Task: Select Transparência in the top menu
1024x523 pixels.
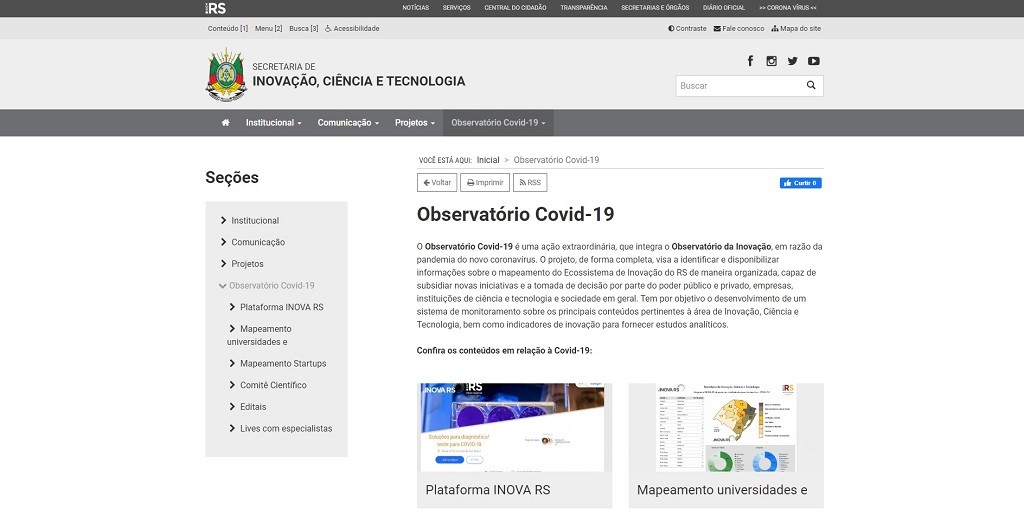Action: pos(583,7)
